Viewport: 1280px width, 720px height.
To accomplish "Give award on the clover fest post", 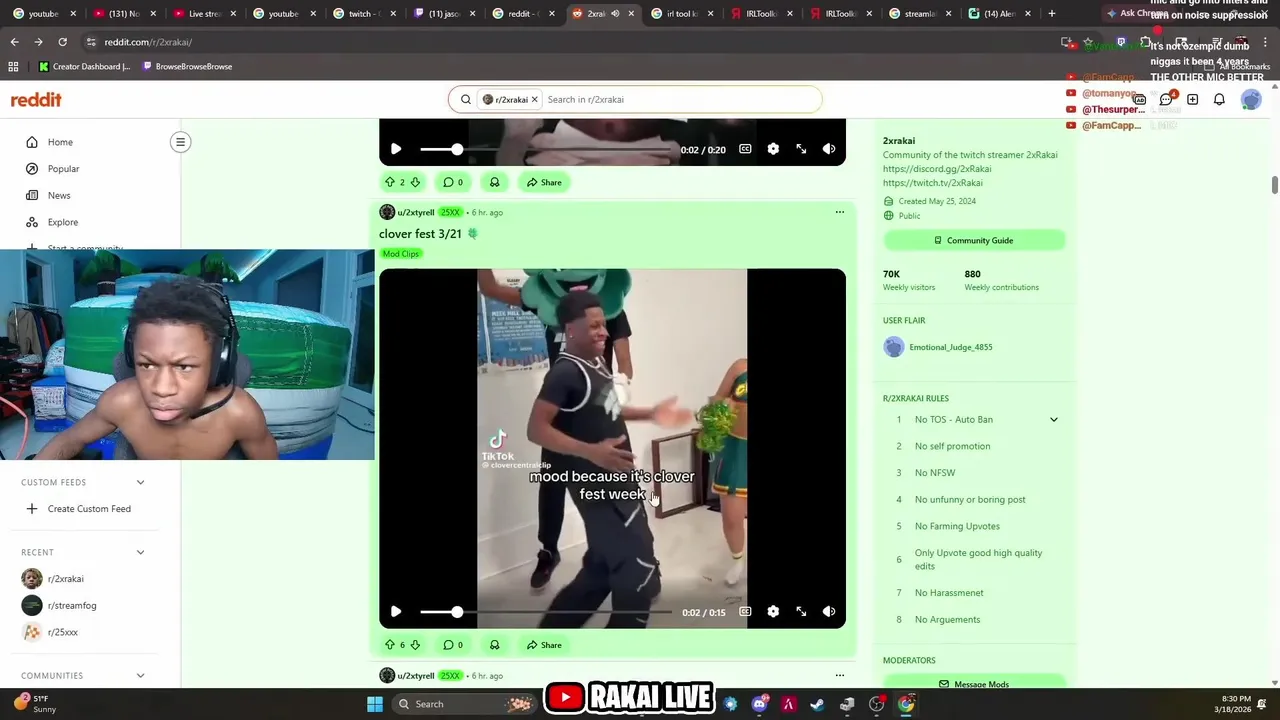I will pos(494,645).
